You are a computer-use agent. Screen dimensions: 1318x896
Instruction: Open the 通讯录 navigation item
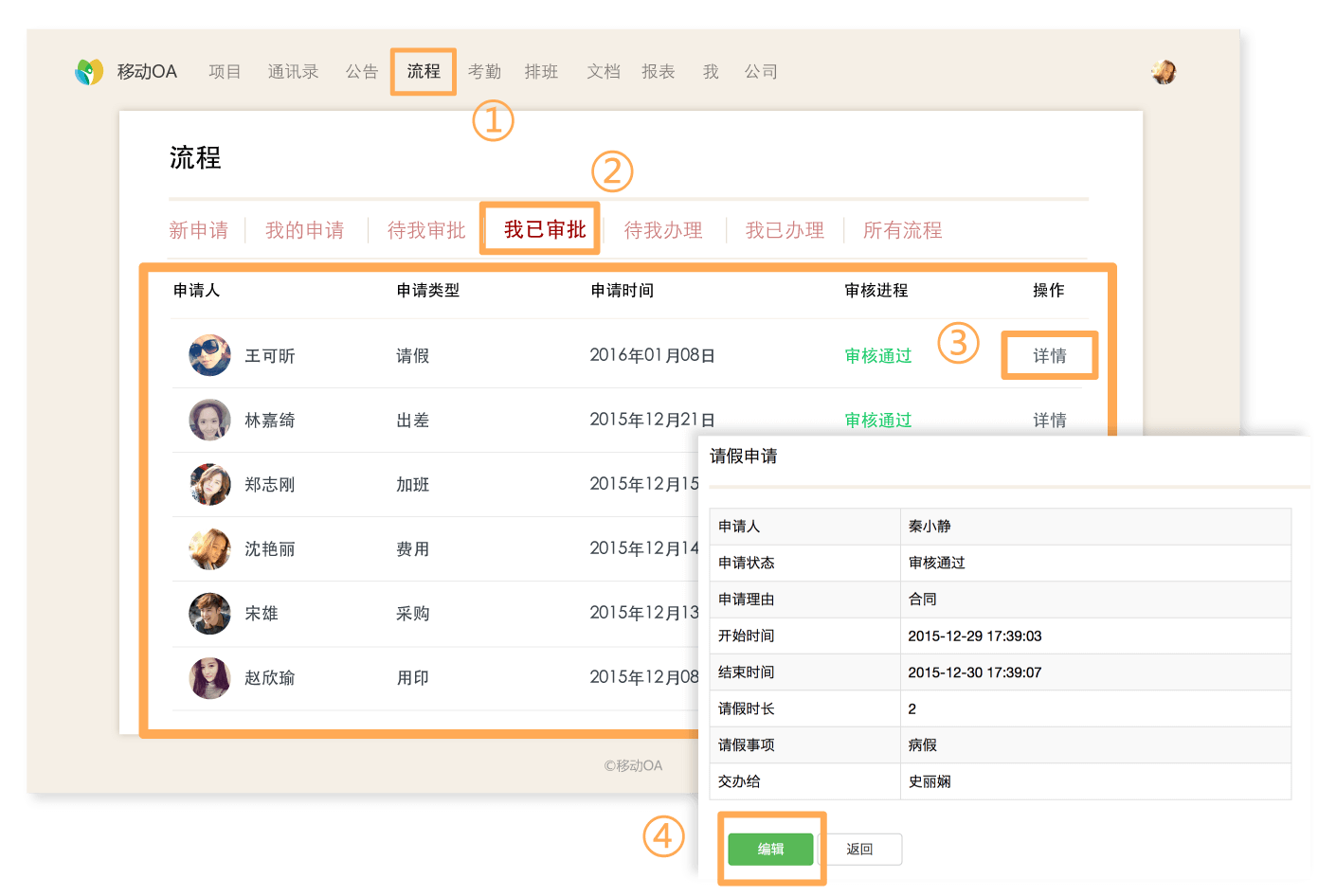pos(293,72)
